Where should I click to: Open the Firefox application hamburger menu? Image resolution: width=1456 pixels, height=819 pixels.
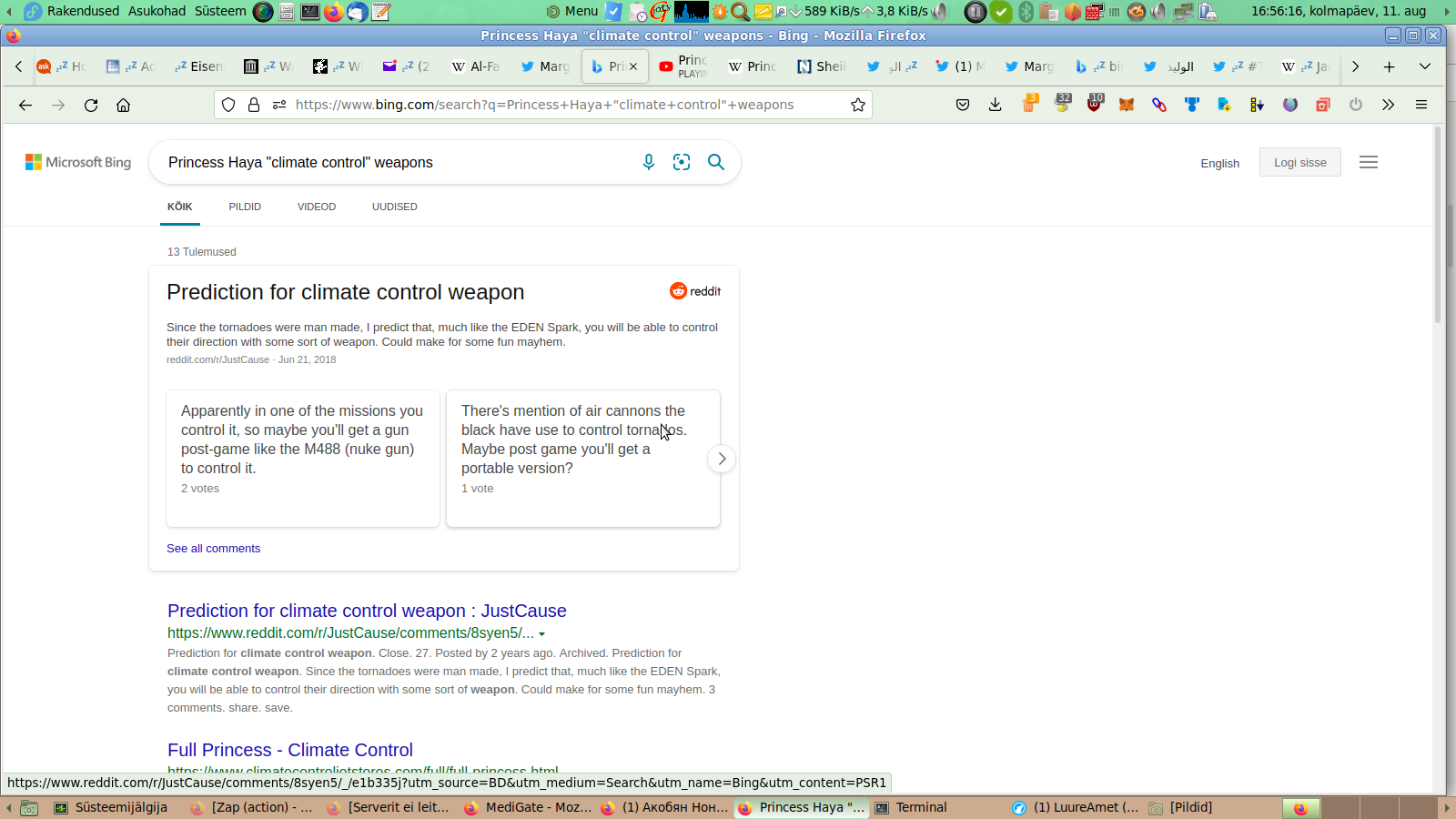click(x=1421, y=105)
